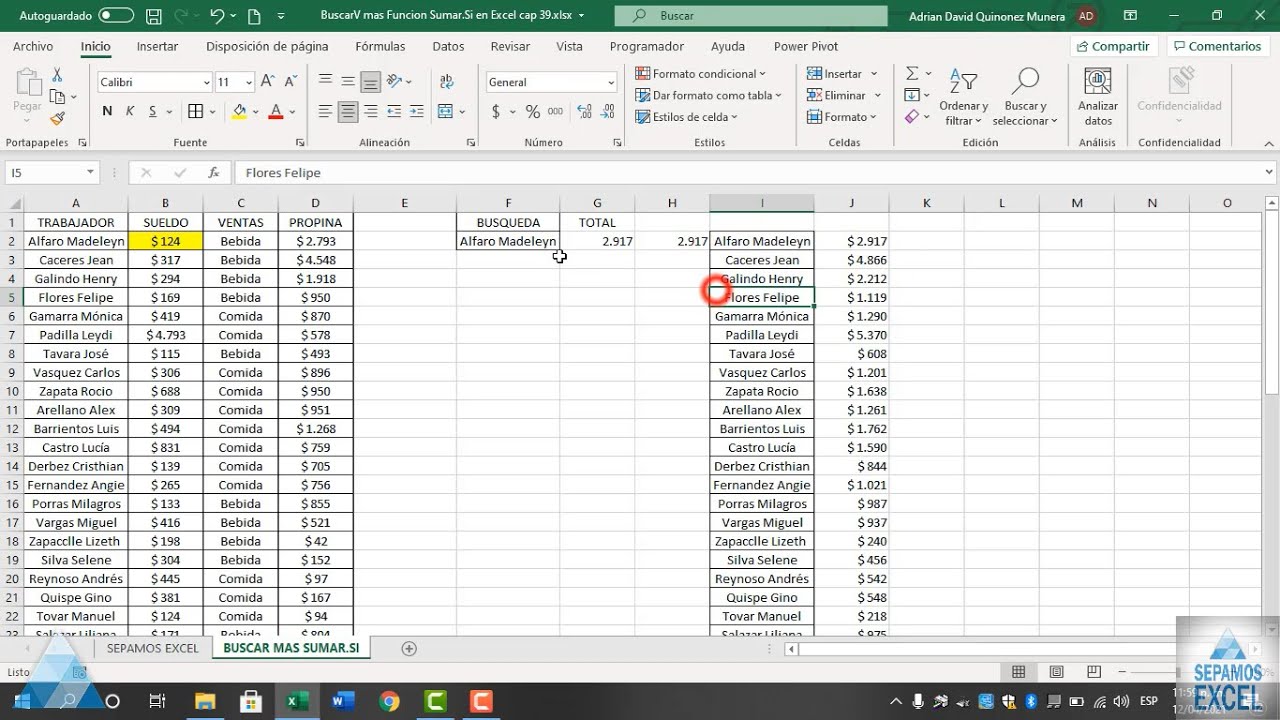Switch to the Fórmulas tab
The image size is (1280, 720).
tap(380, 46)
